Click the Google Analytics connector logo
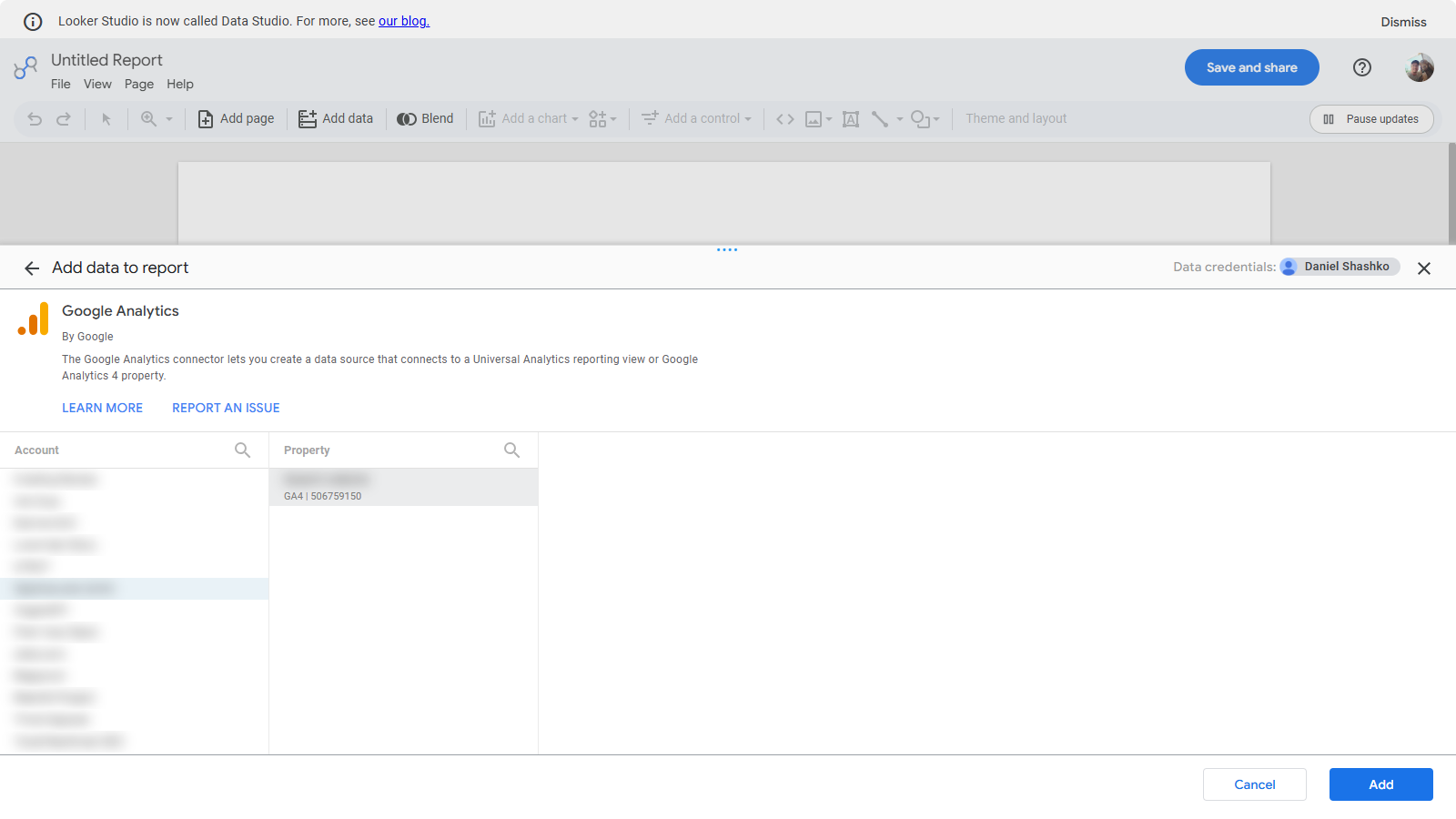This screenshot has width=1456, height=819. pyautogui.click(x=34, y=319)
